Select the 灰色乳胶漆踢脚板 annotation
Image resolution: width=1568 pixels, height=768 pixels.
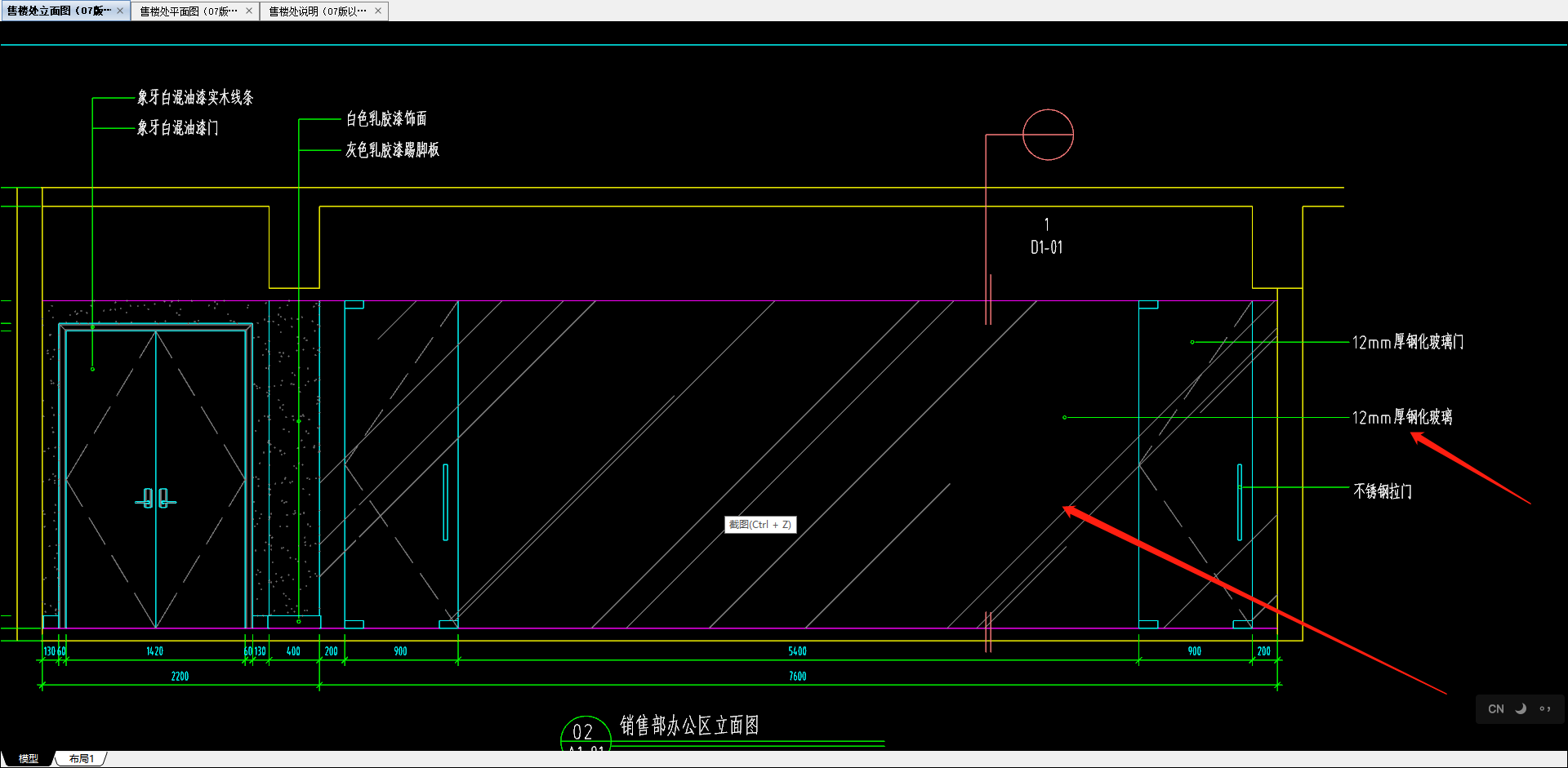pyautogui.click(x=393, y=150)
